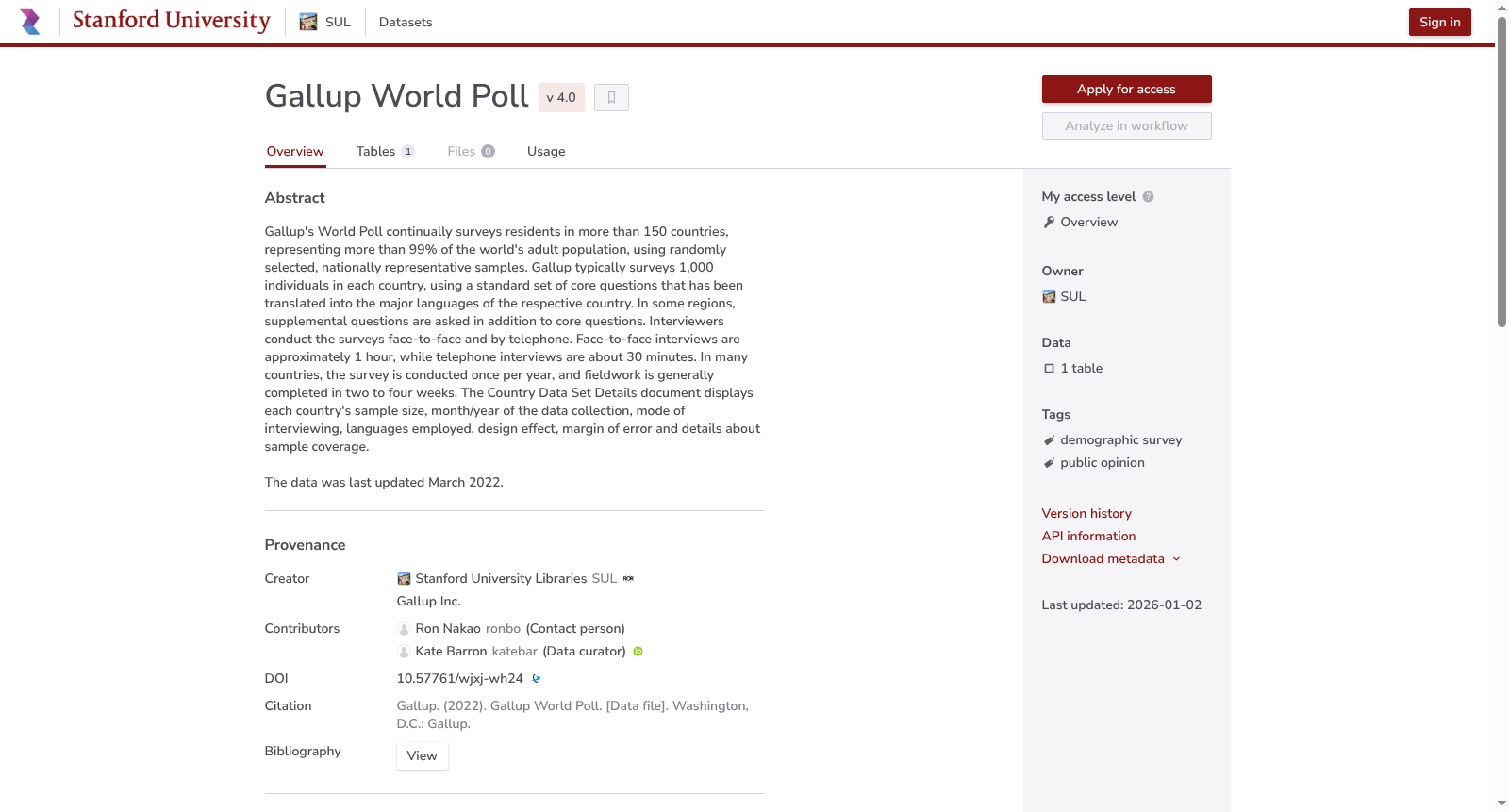Image resolution: width=1509 pixels, height=812 pixels.
Task: Click the Last updated: 2026-01-02 text
Action: (1121, 605)
